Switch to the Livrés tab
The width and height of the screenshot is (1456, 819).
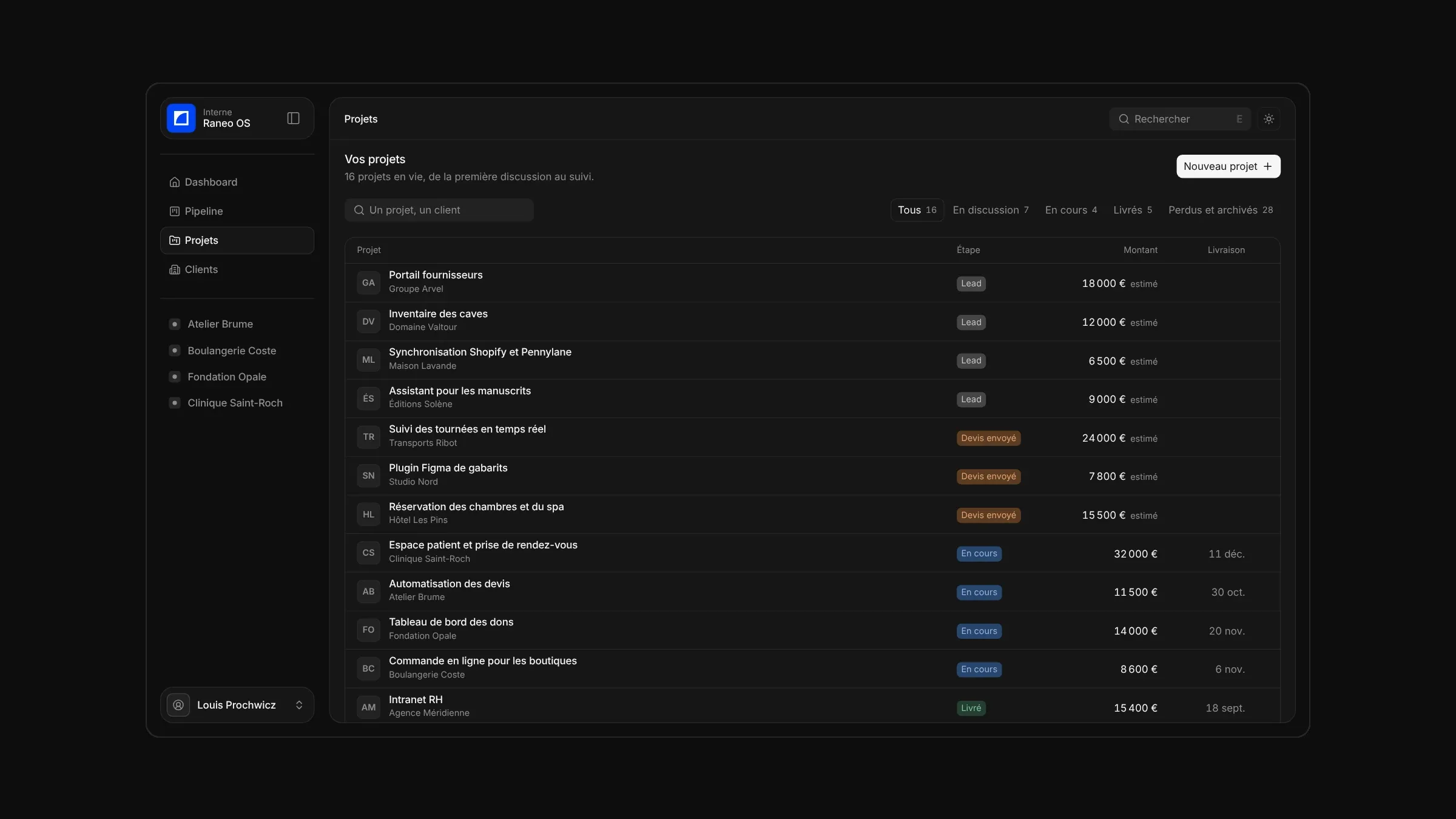pos(1133,210)
